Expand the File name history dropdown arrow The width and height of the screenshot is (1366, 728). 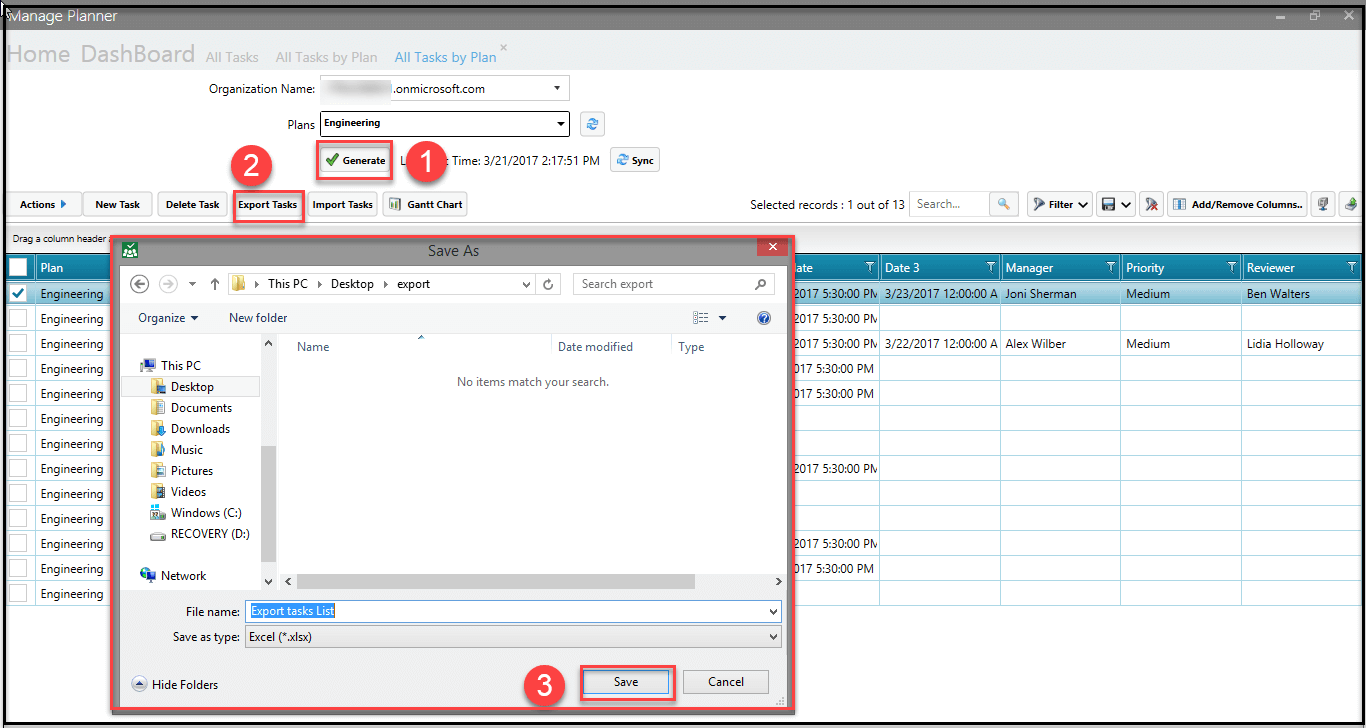pos(773,611)
